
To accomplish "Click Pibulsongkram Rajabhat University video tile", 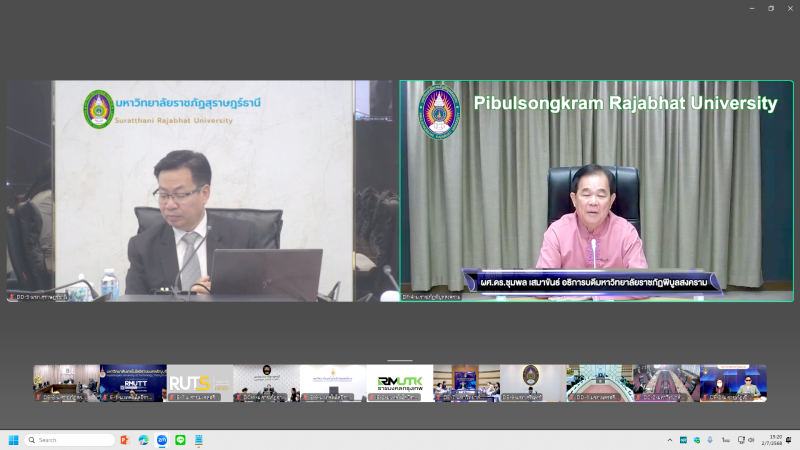I will tap(597, 191).
